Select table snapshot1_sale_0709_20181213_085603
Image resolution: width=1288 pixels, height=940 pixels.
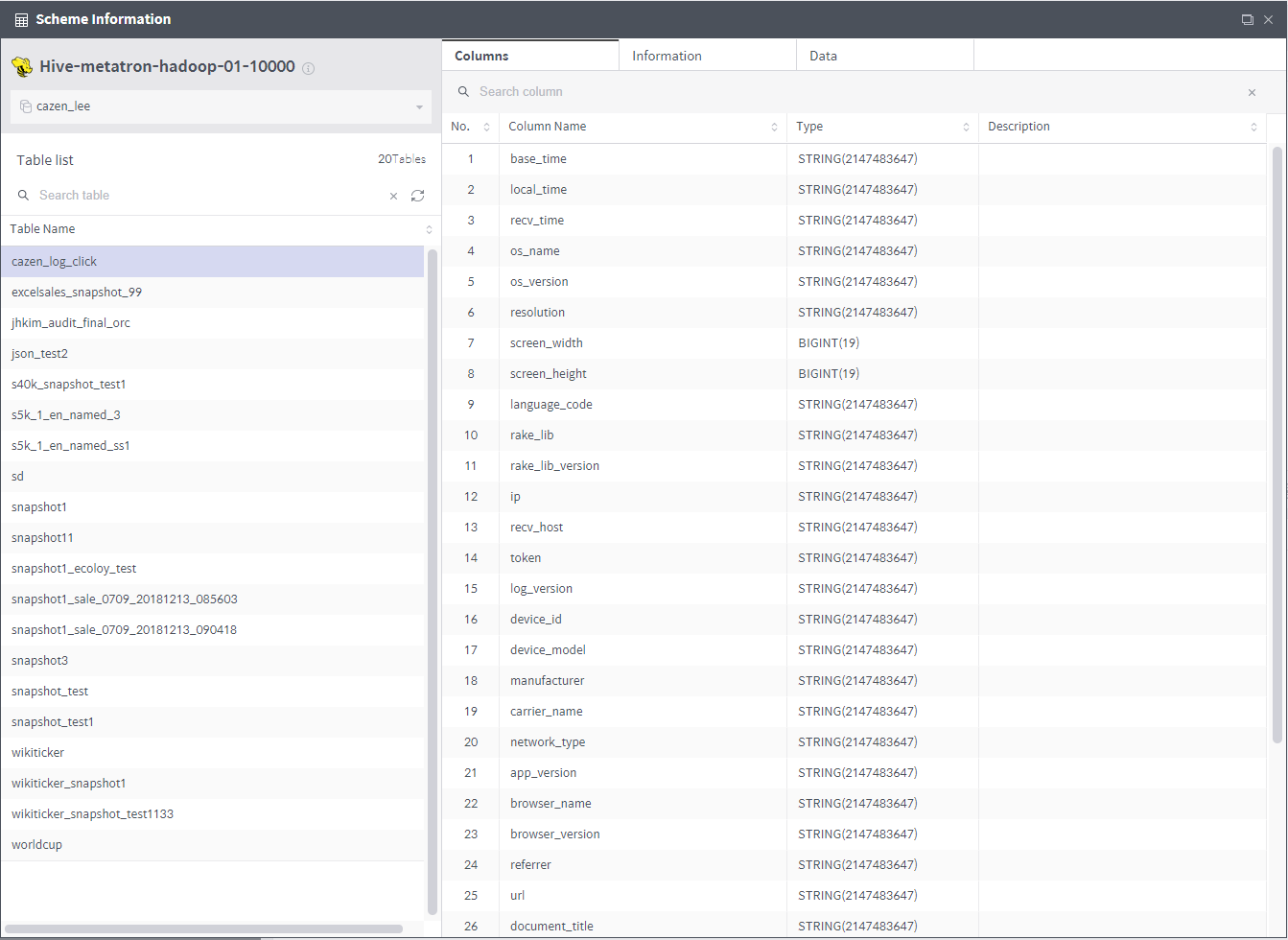(212, 599)
